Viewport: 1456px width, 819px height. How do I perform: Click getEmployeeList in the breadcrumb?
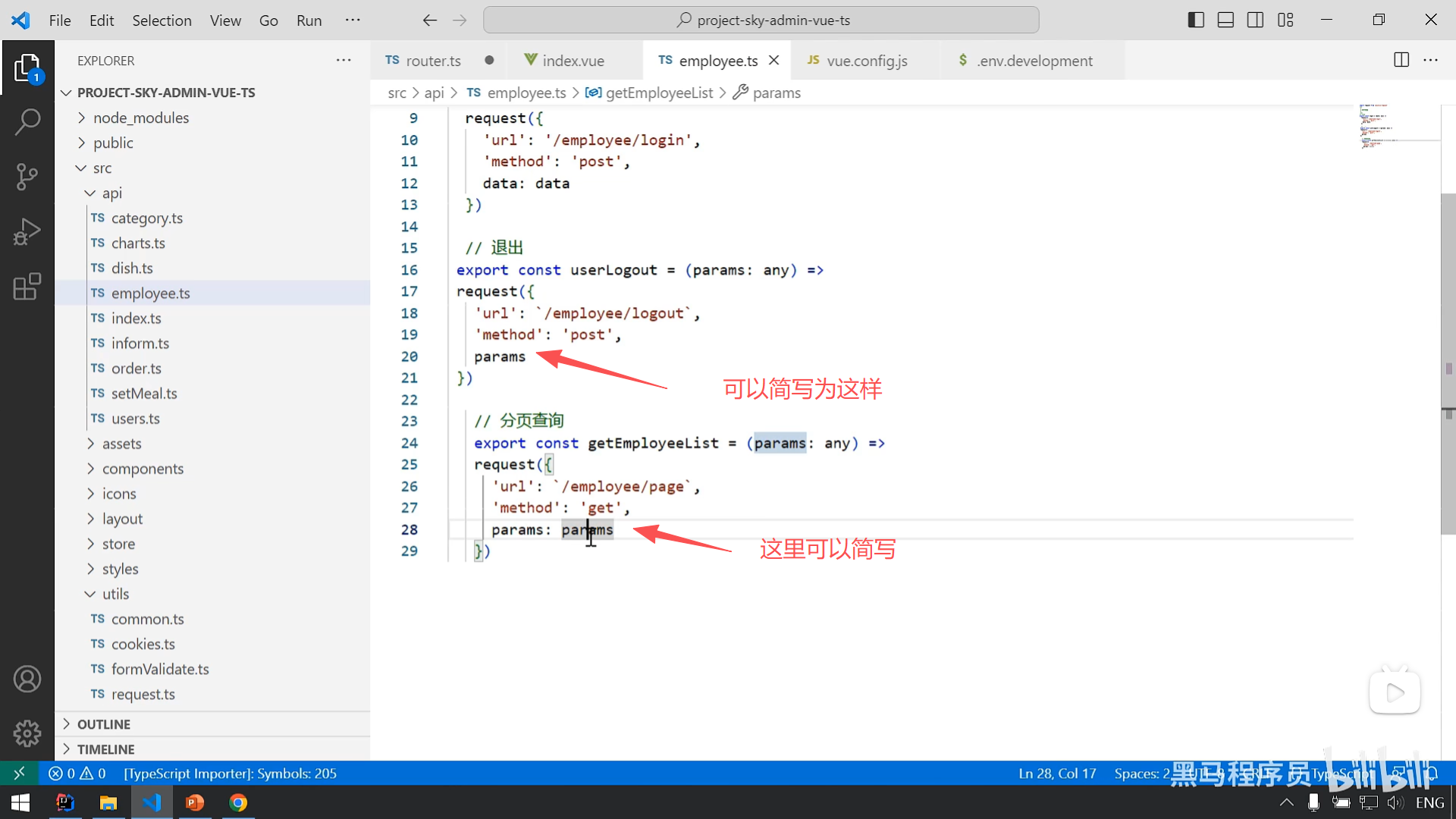click(659, 93)
